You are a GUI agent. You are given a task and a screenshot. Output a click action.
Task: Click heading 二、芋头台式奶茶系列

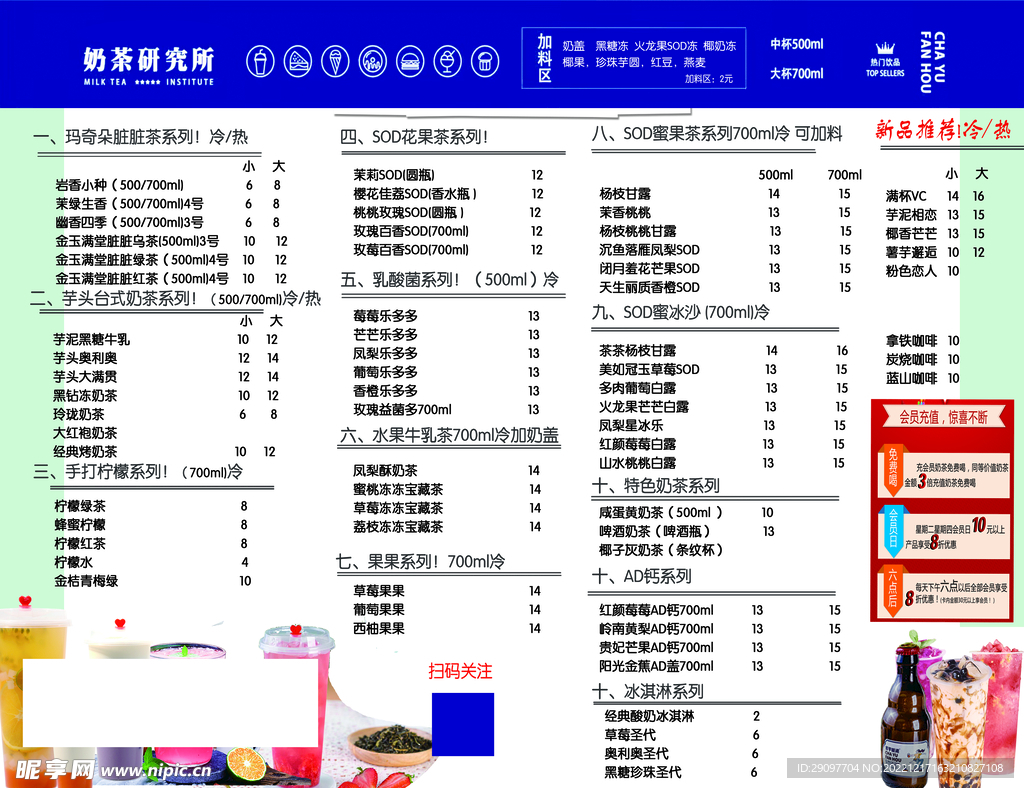pyautogui.click(x=175, y=299)
